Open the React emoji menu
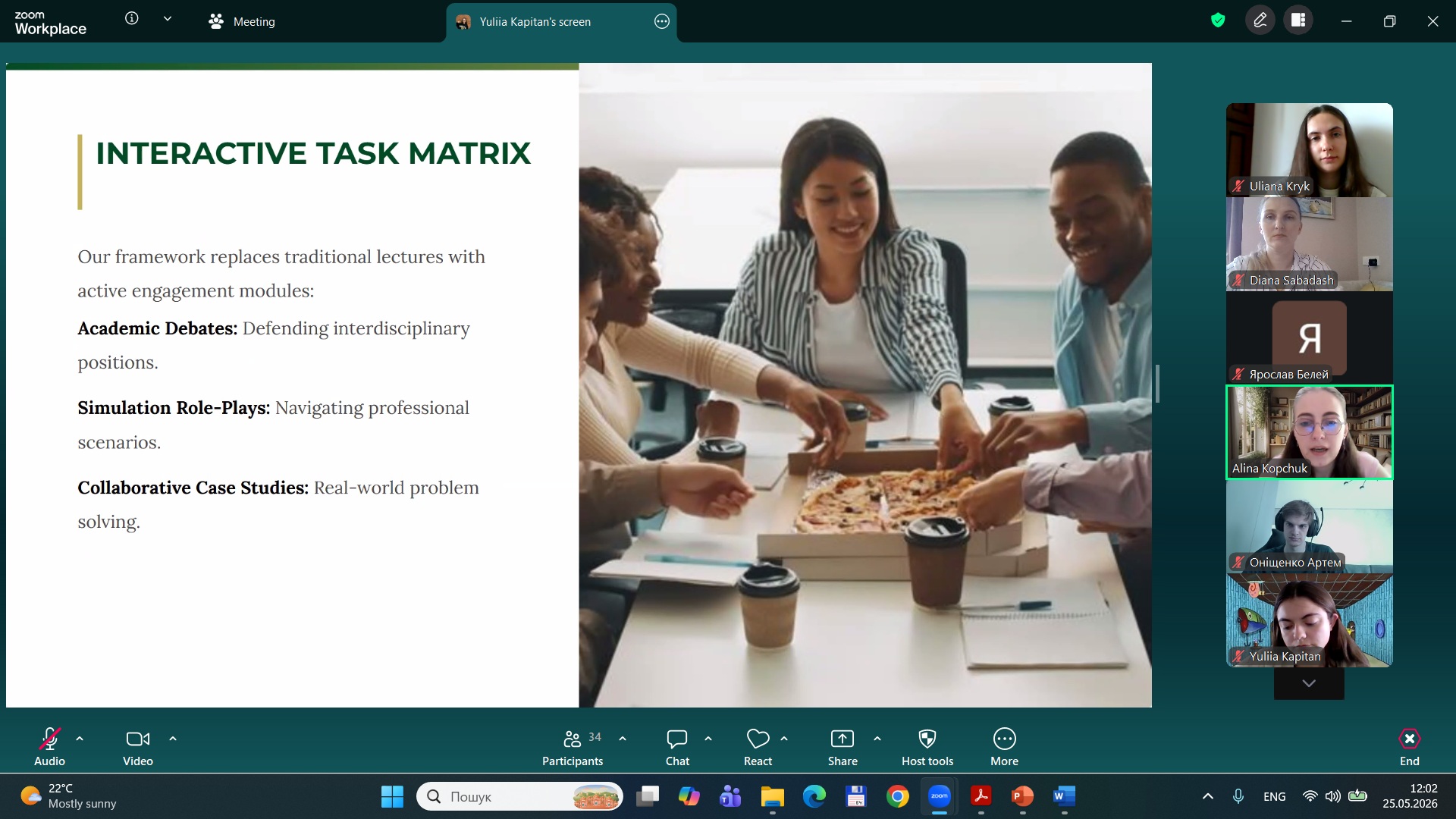The image size is (1456, 819). pyautogui.click(x=758, y=747)
